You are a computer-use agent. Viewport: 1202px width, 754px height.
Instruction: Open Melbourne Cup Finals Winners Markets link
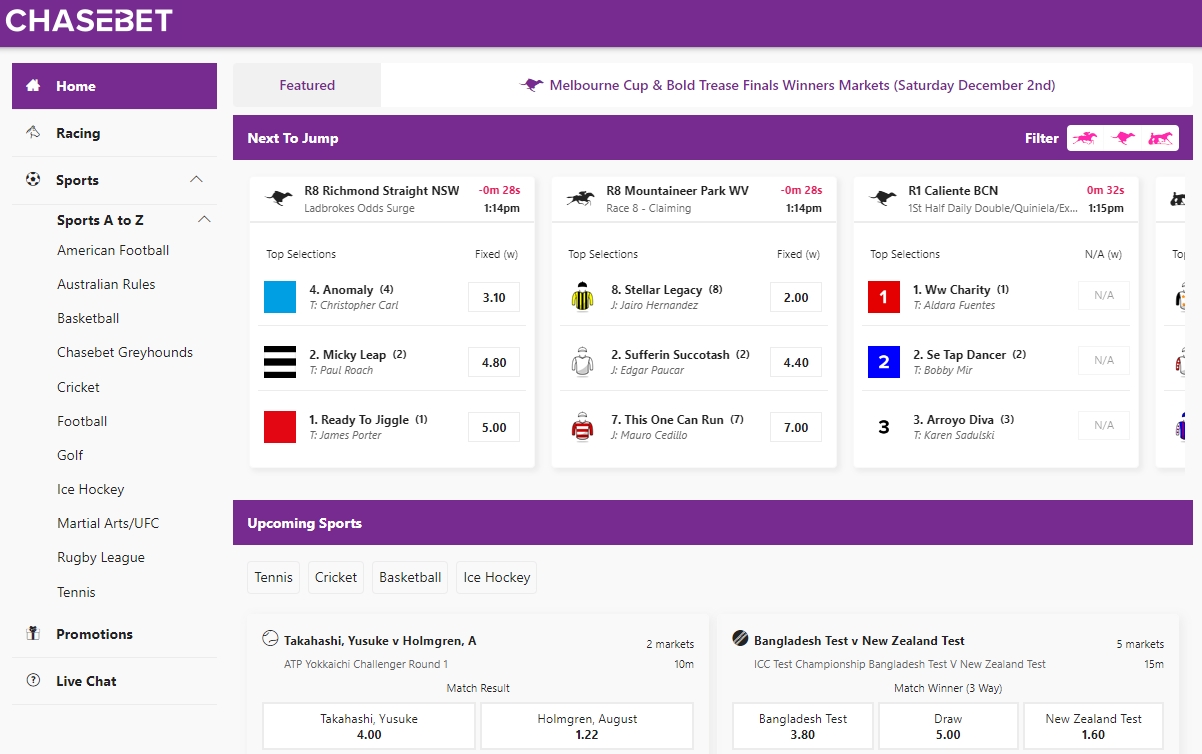click(801, 86)
